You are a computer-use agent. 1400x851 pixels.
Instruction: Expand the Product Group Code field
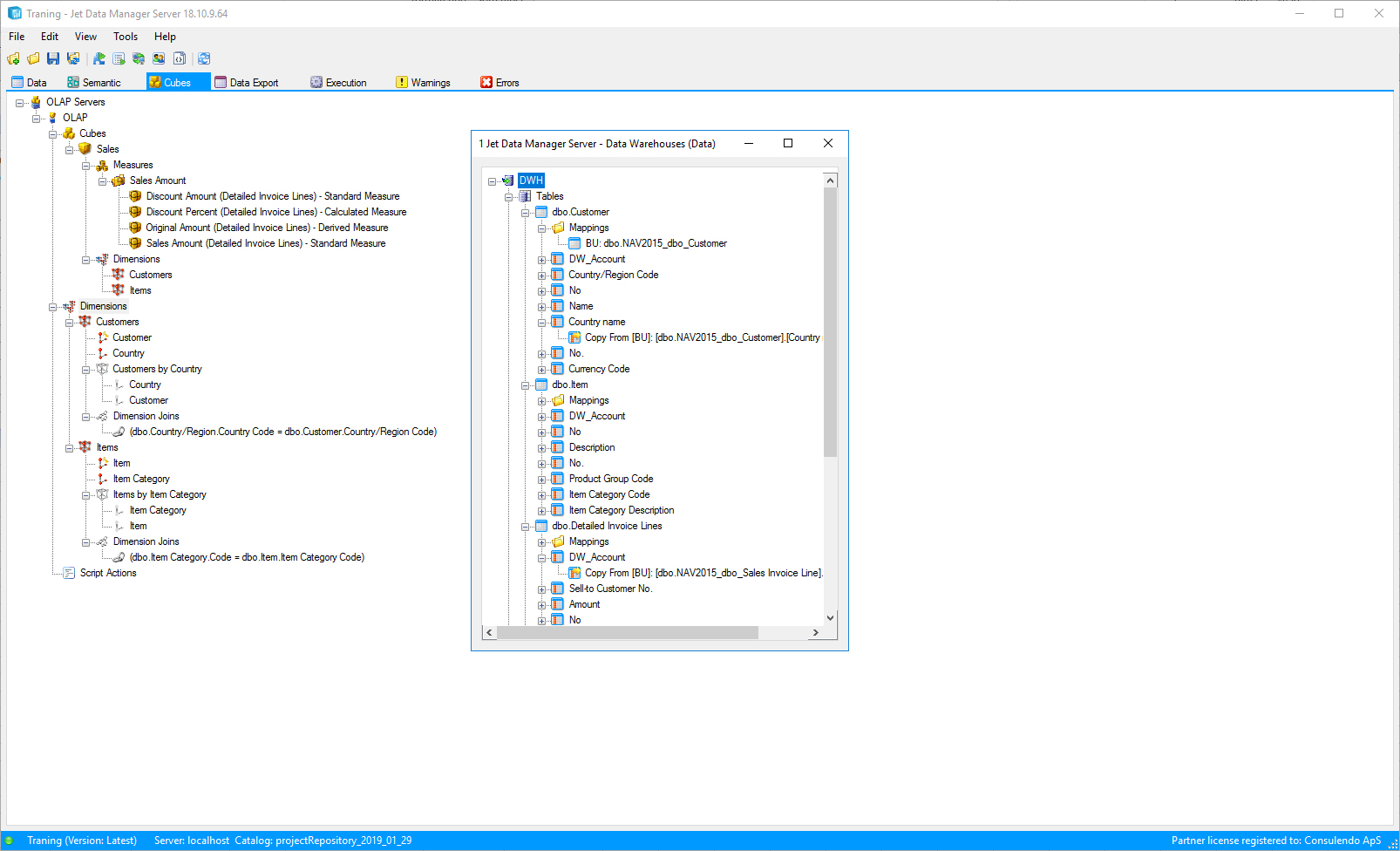[x=541, y=480]
